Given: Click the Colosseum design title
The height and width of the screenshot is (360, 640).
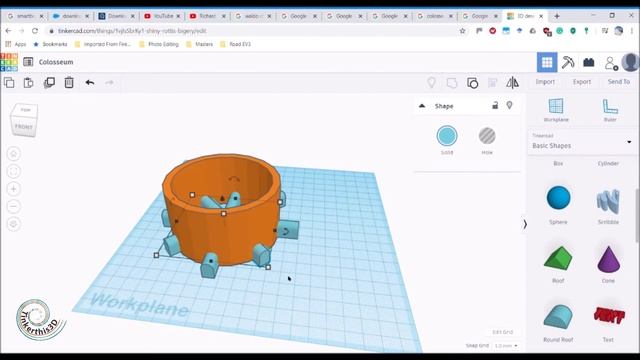Looking at the screenshot, I should coord(56,62).
